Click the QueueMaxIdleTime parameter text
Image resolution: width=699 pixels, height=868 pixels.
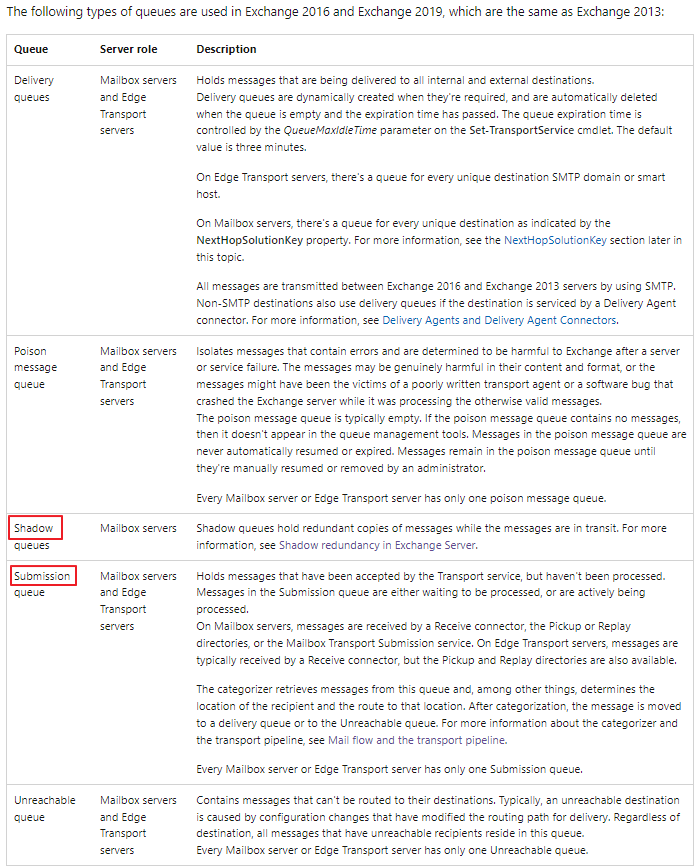coord(330,130)
